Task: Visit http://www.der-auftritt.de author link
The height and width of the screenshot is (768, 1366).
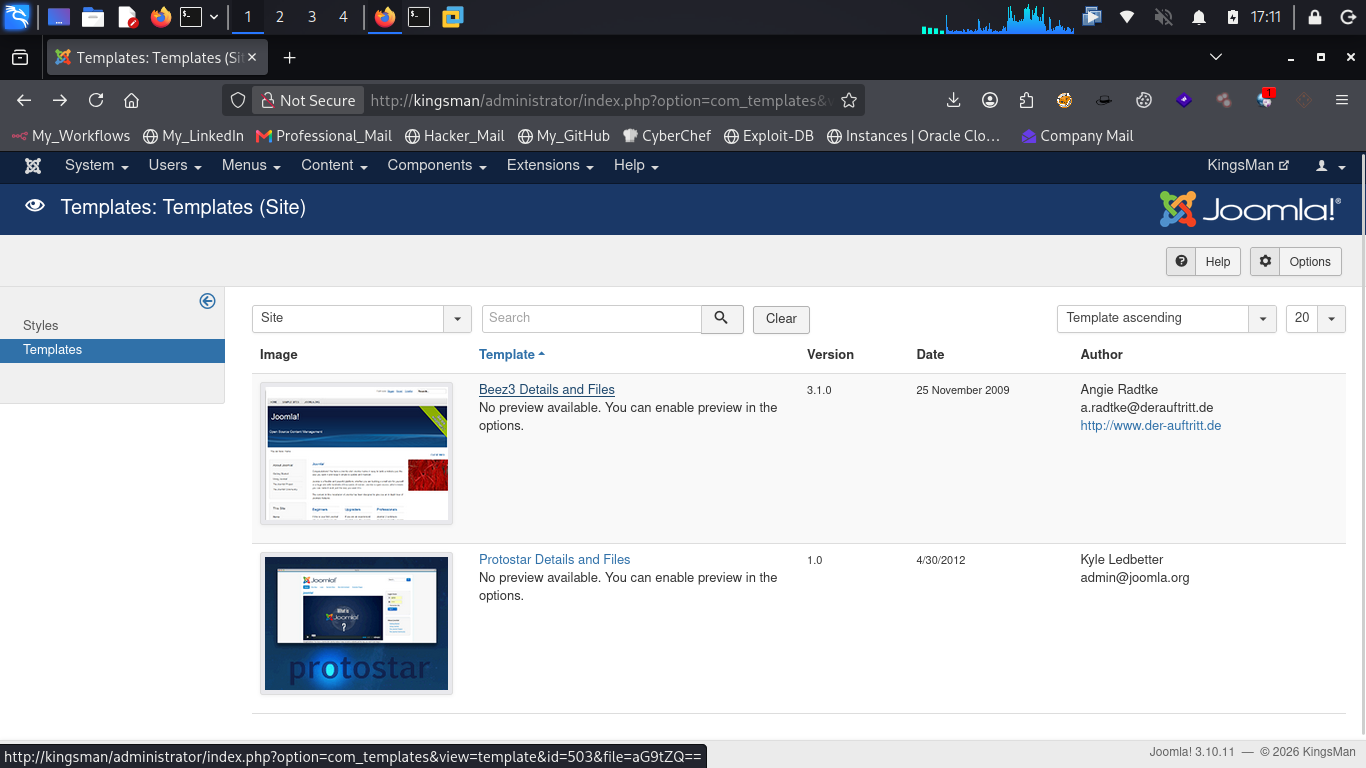Action: (x=1151, y=426)
